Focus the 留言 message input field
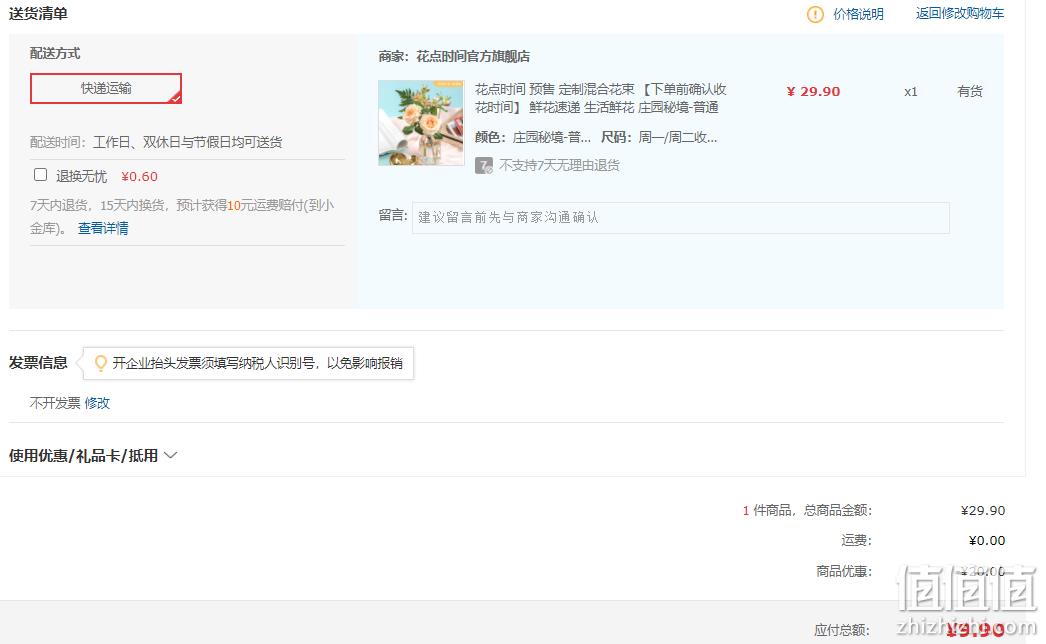Image resolution: width=1046 pixels, height=644 pixels. coord(680,218)
